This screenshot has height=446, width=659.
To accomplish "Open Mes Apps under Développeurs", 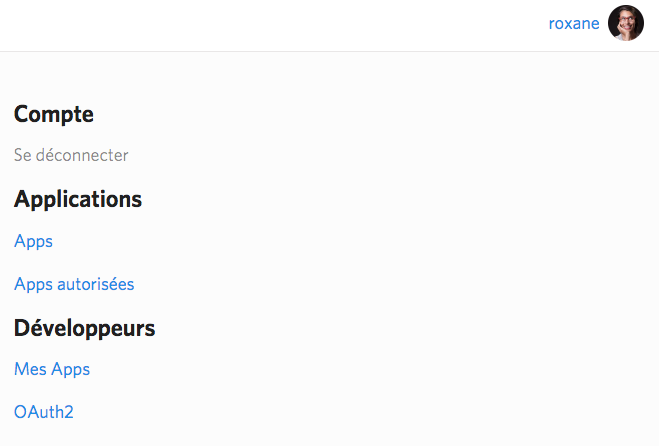I will (52, 369).
